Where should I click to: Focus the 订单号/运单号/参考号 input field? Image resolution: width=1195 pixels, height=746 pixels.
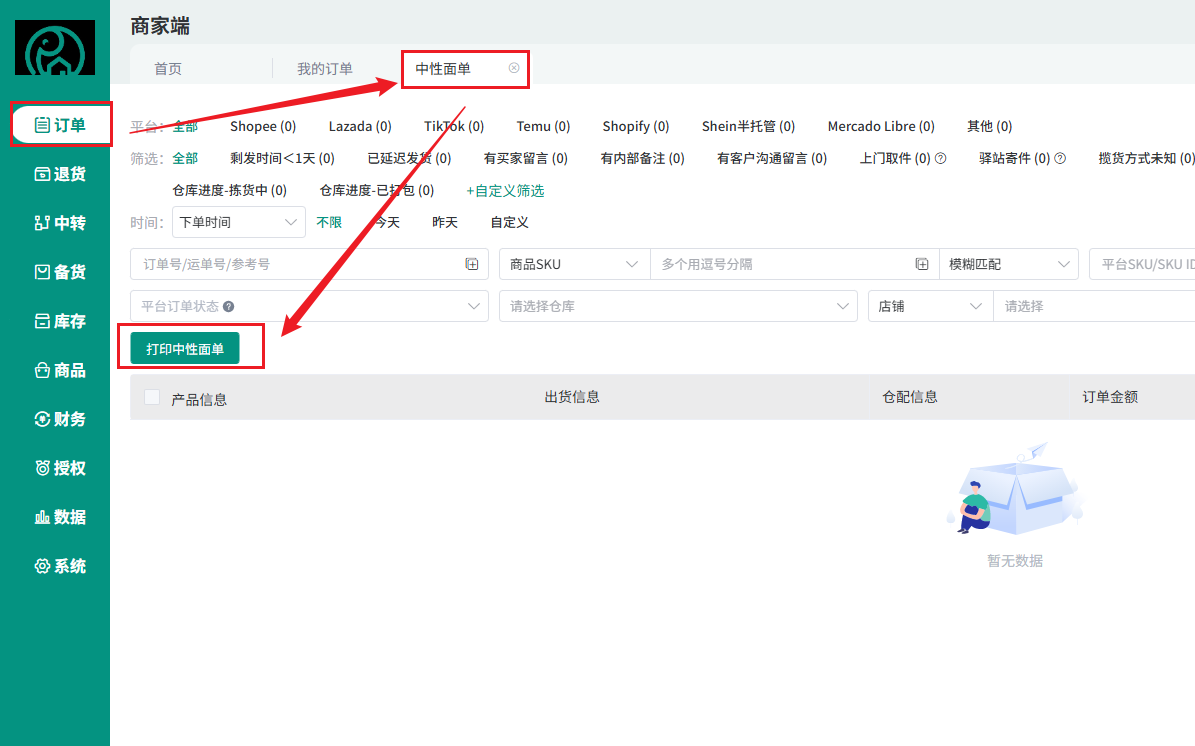309,264
